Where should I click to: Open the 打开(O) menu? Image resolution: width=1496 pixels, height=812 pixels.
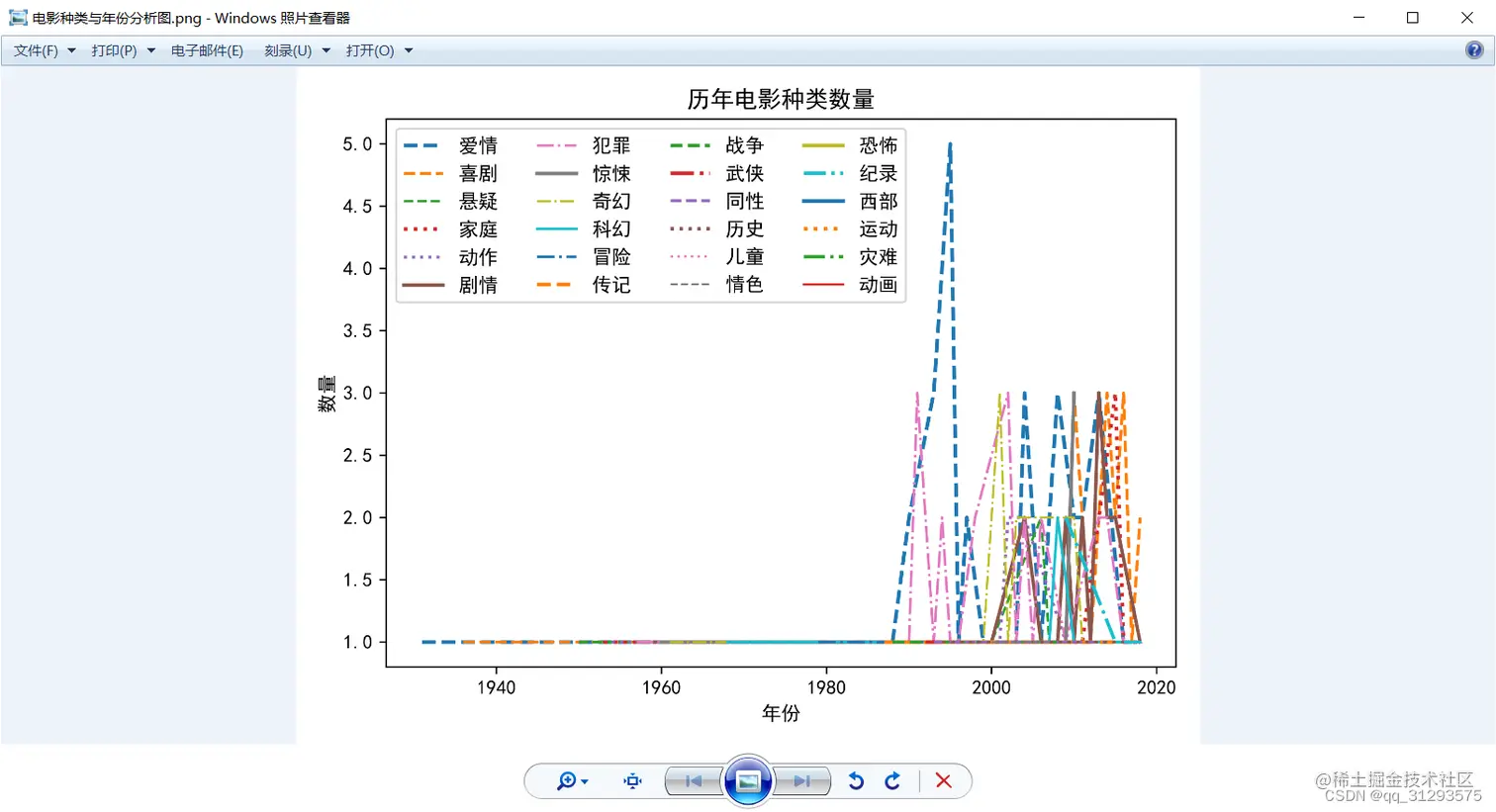click(370, 50)
